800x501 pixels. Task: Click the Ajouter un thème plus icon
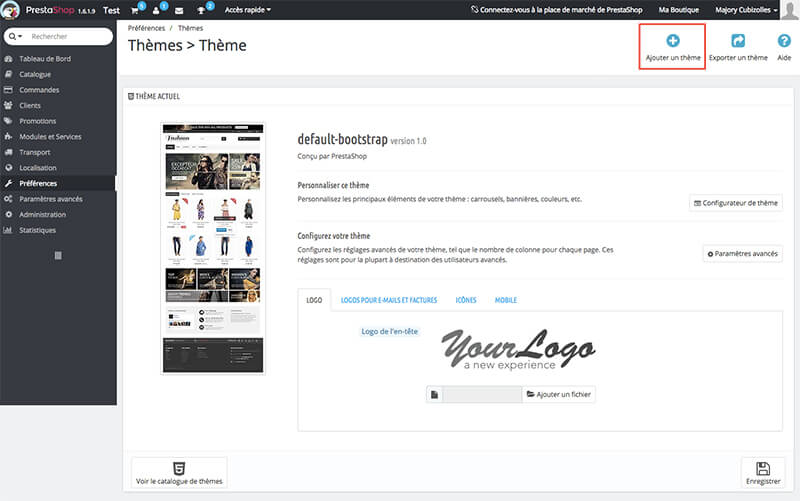(x=672, y=42)
